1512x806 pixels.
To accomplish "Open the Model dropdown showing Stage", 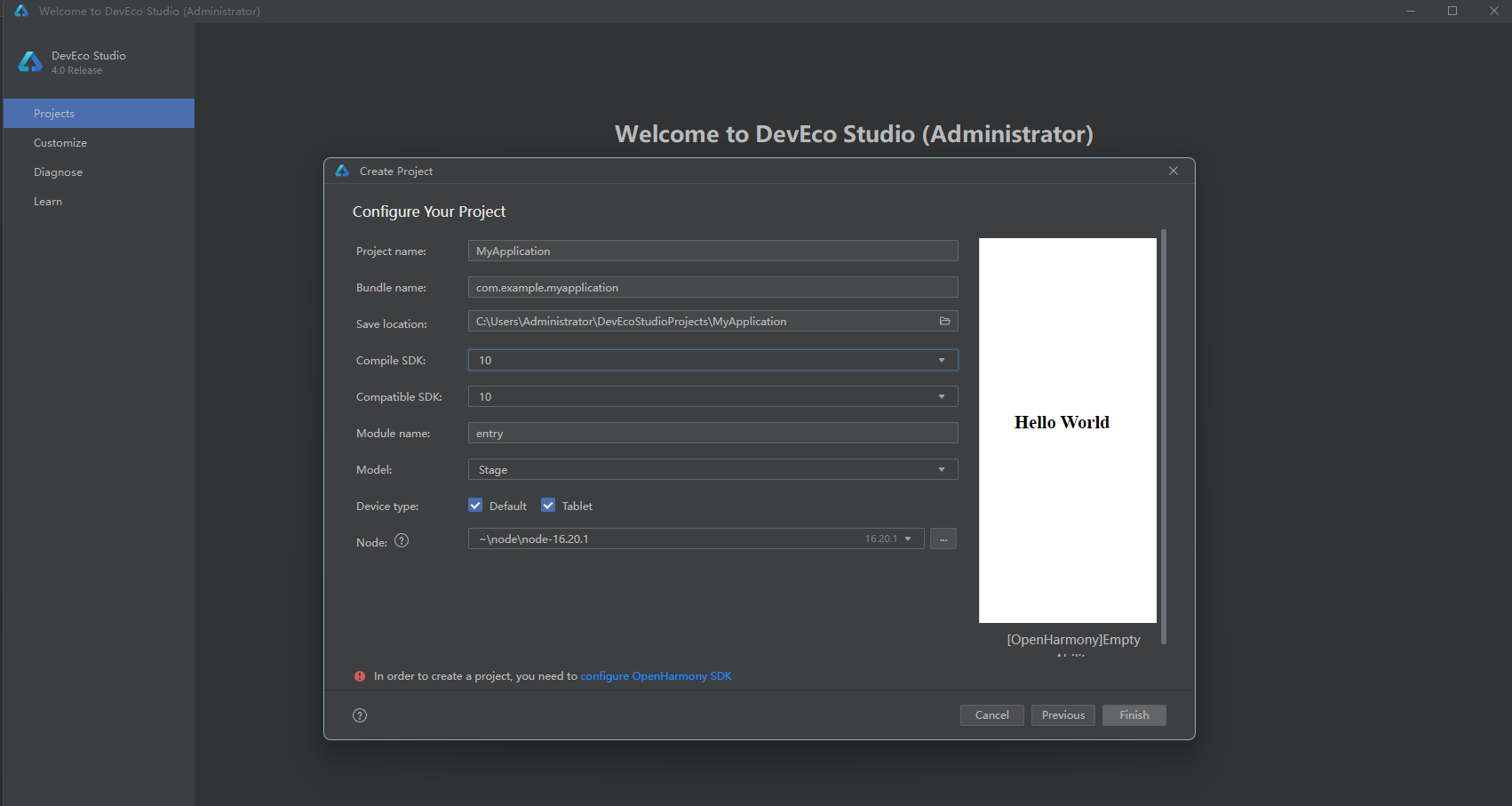I will tap(712, 469).
